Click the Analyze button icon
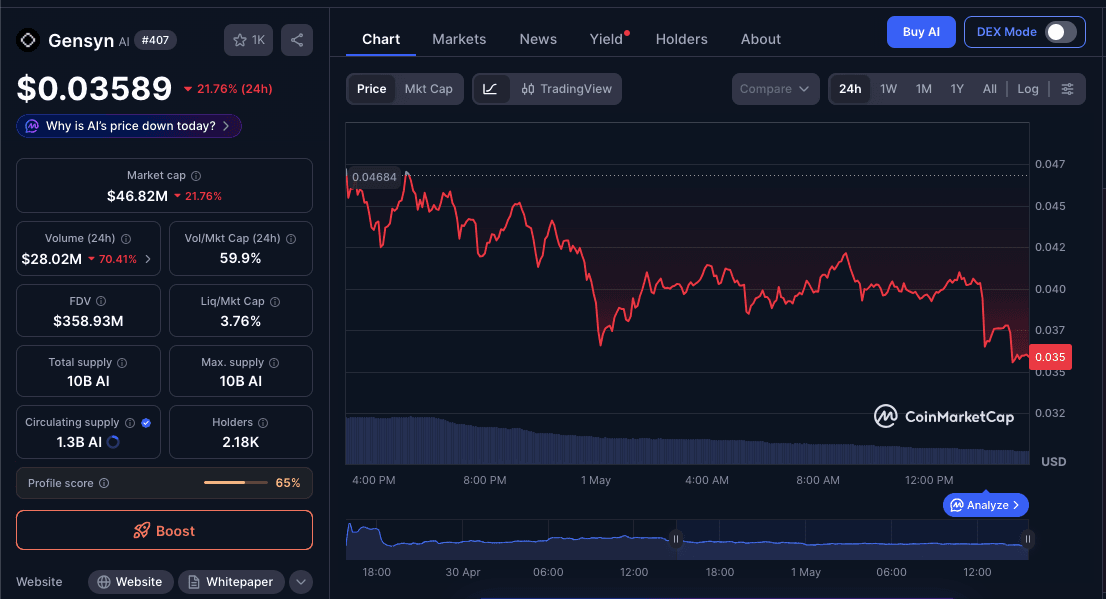This screenshot has width=1106, height=599. tap(956, 505)
